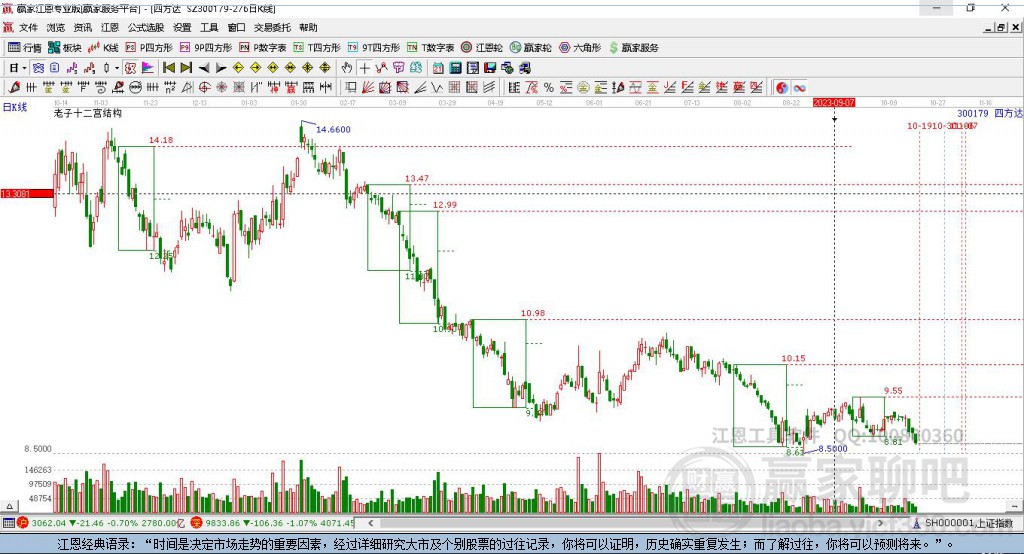Restore the inner chart window
Viewport: 1024px width, 554px height.
coord(1000,27)
